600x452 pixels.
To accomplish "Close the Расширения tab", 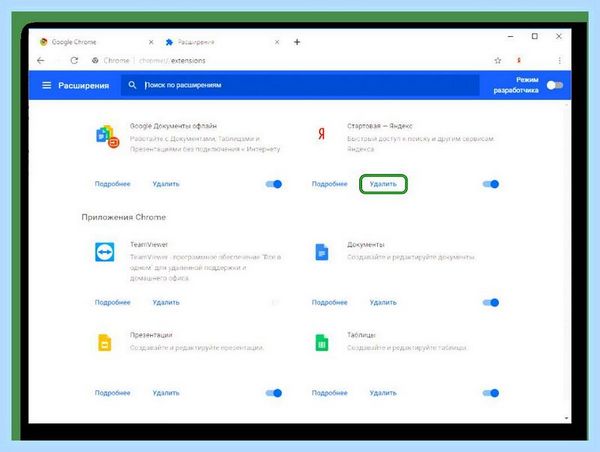I will click(x=277, y=42).
